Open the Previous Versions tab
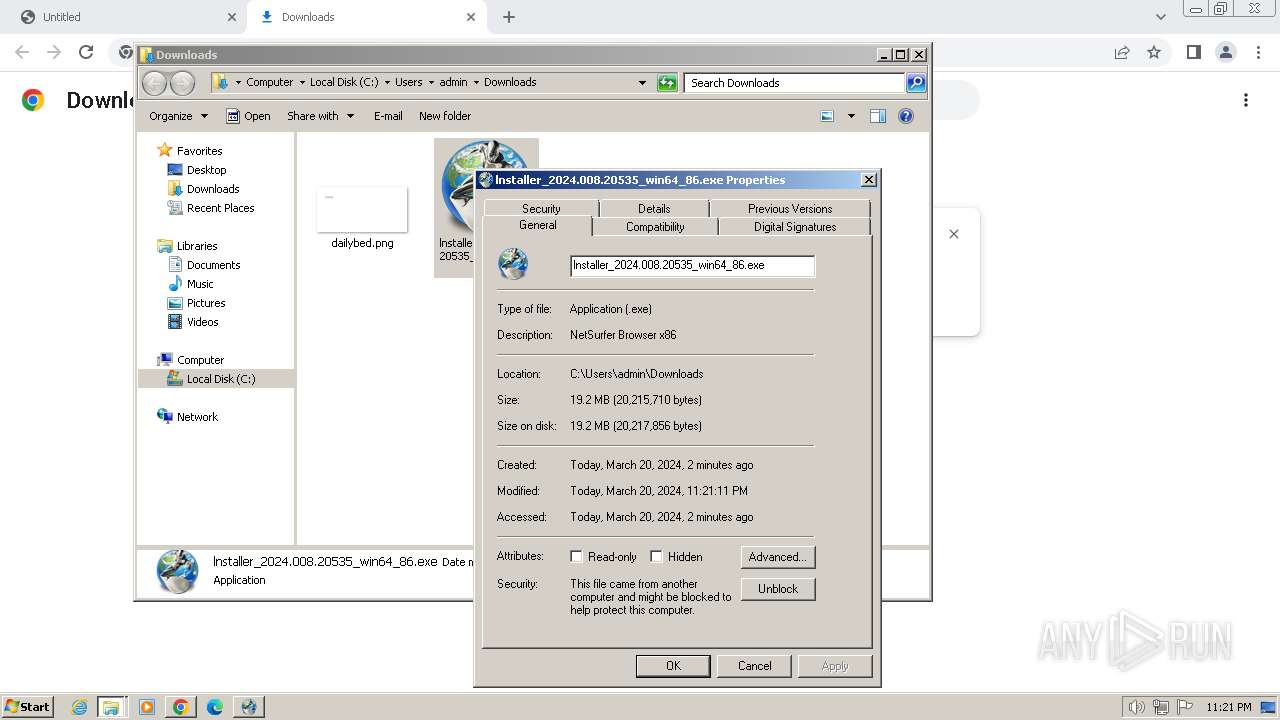Image resolution: width=1280 pixels, height=720 pixels. pyautogui.click(x=790, y=209)
